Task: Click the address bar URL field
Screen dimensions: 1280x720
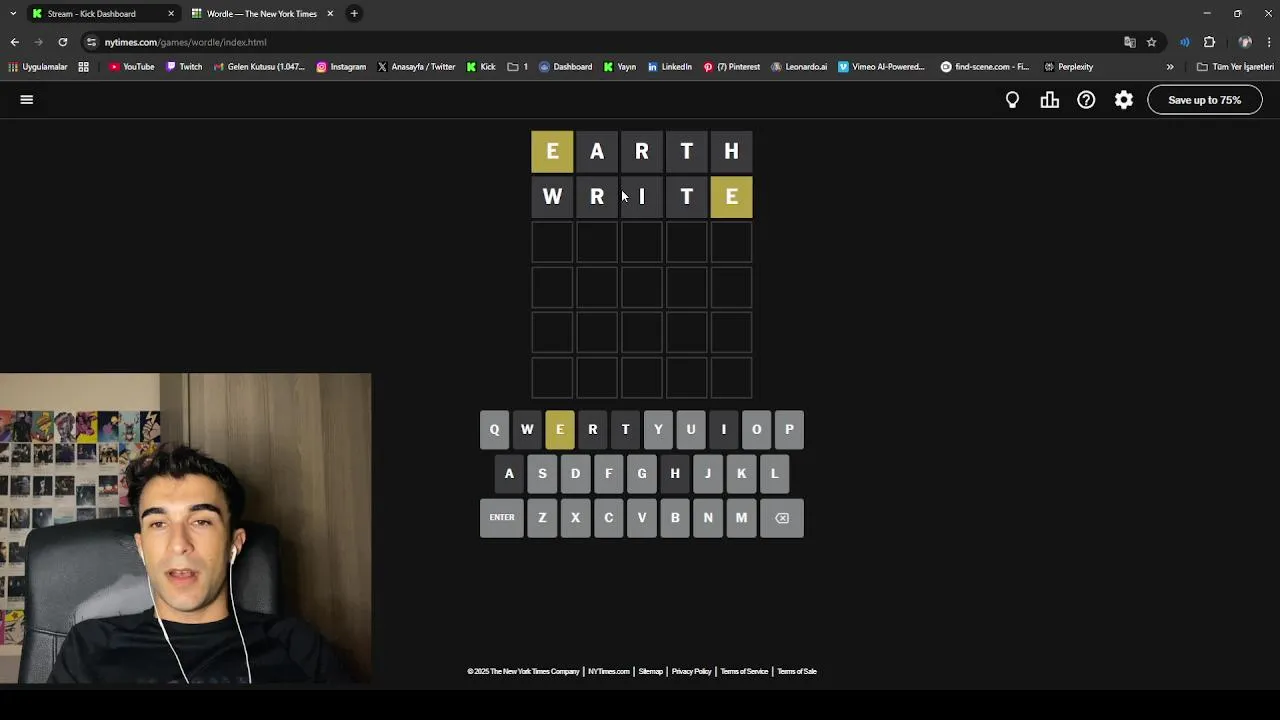Action: [600, 42]
